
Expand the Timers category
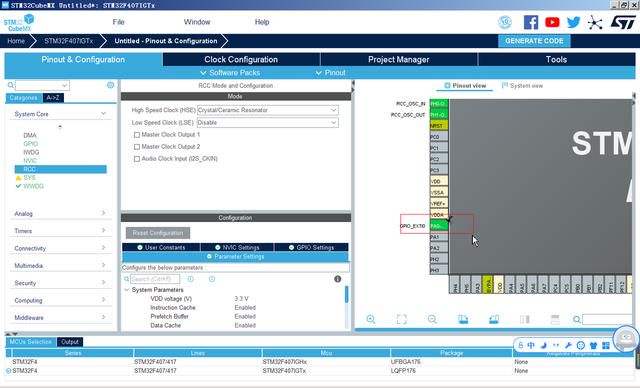pos(60,231)
